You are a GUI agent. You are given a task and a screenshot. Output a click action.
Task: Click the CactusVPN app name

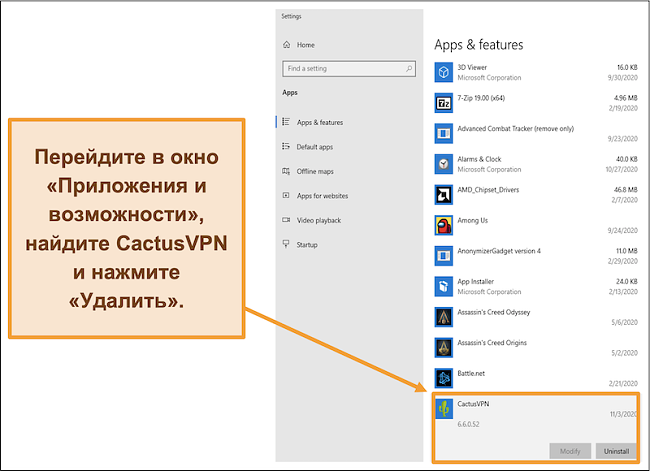click(x=473, y=404)
